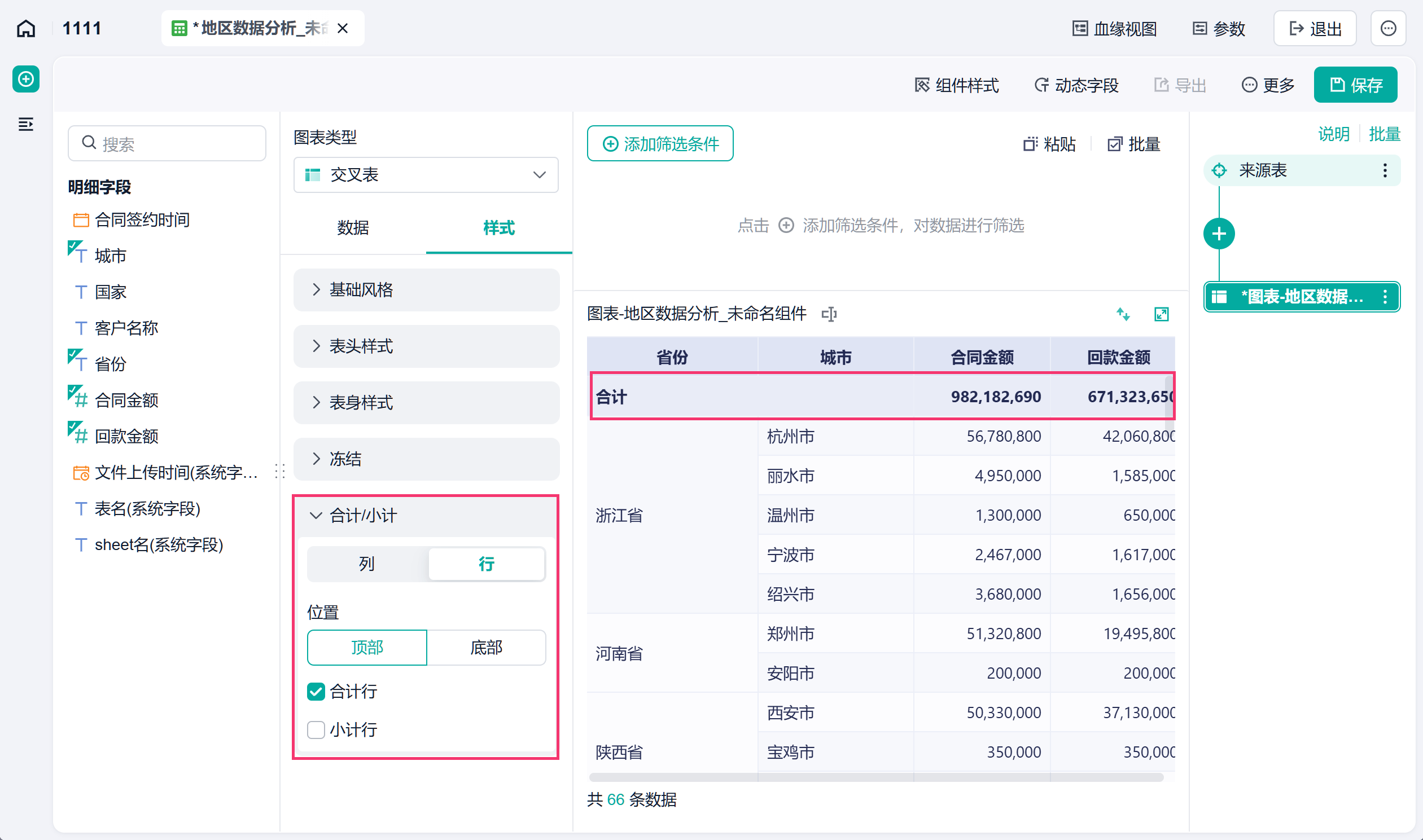The width and height of the screenshot is (1423, 840).
Task: Check the 小计行 checkbox
Action: [x=316, y=730]
